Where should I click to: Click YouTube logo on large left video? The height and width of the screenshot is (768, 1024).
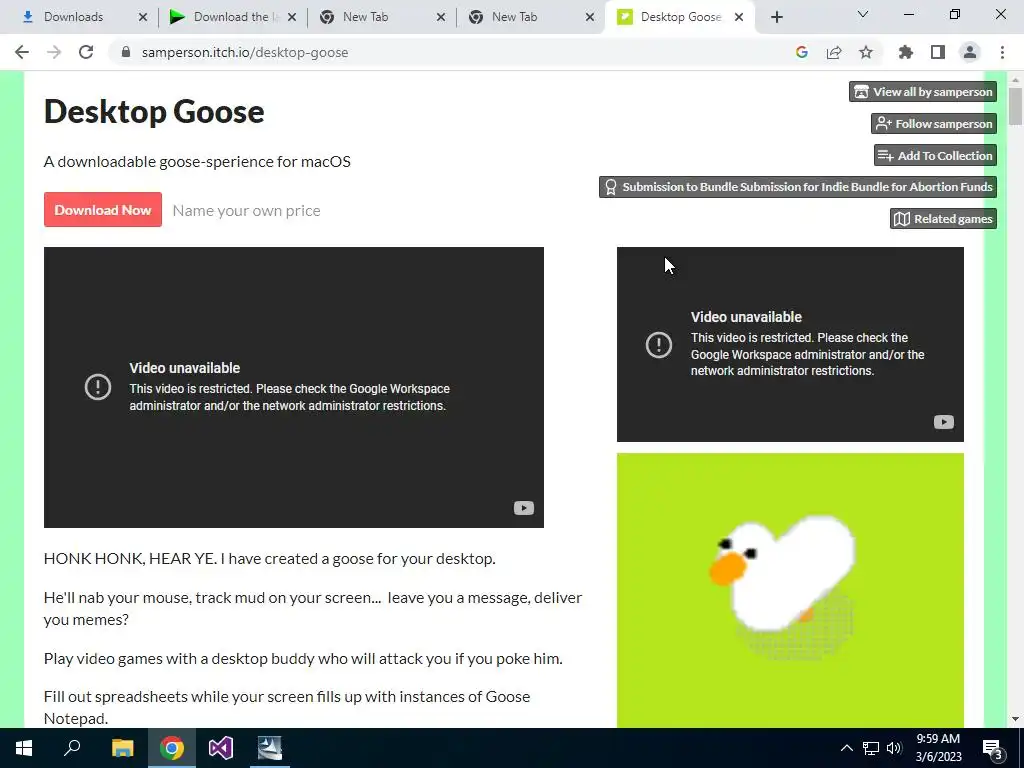pos(524,508)
